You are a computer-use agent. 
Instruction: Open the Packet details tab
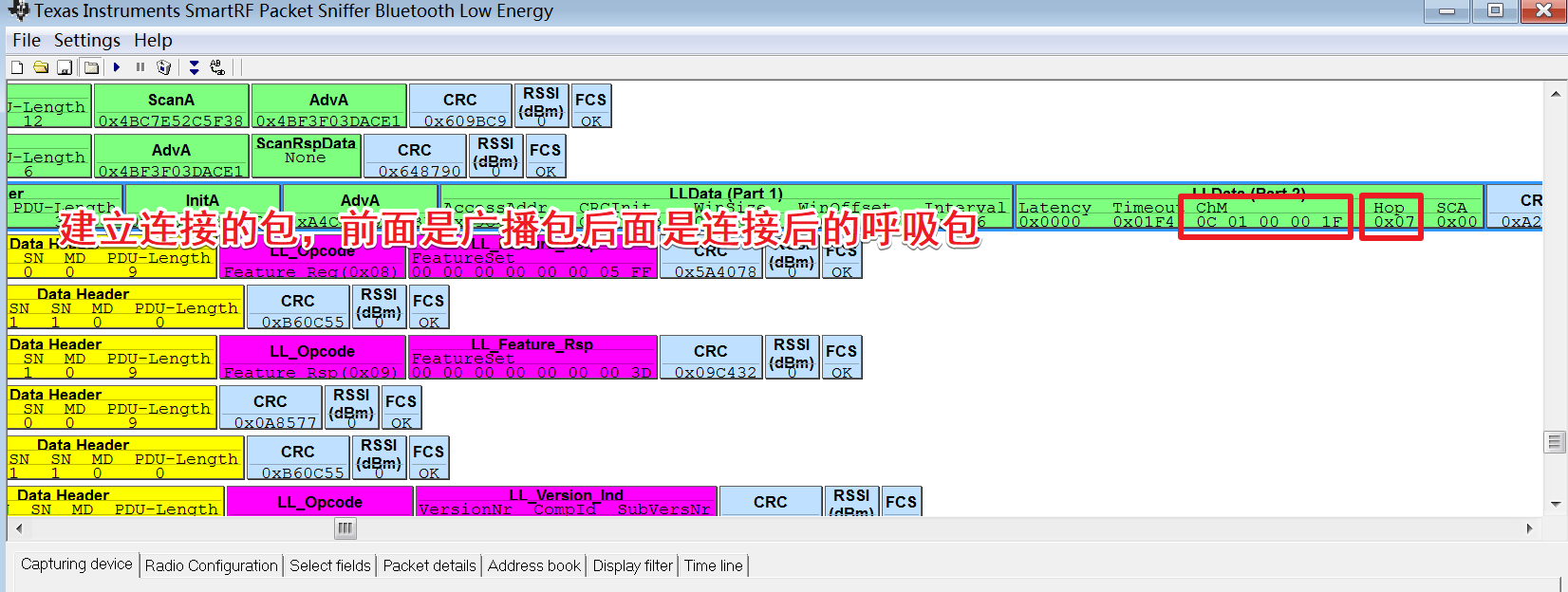coord(430,565)
